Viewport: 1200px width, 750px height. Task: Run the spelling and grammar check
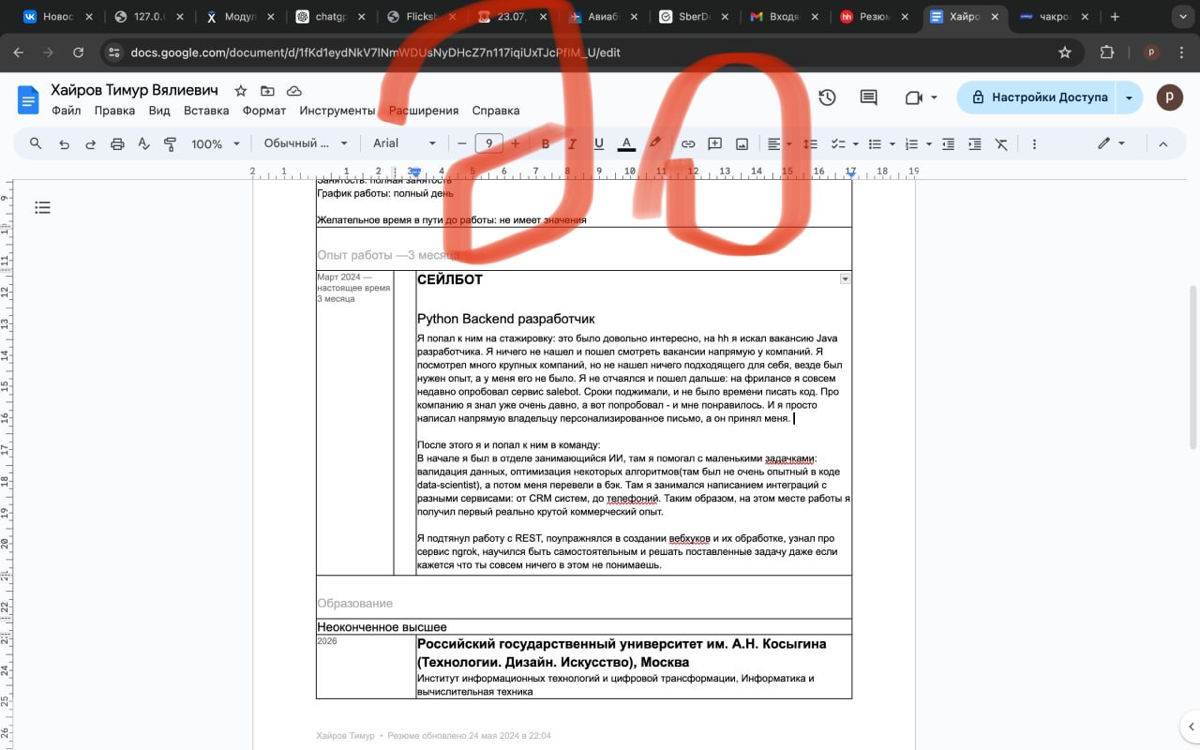click(x=143, y=144)
